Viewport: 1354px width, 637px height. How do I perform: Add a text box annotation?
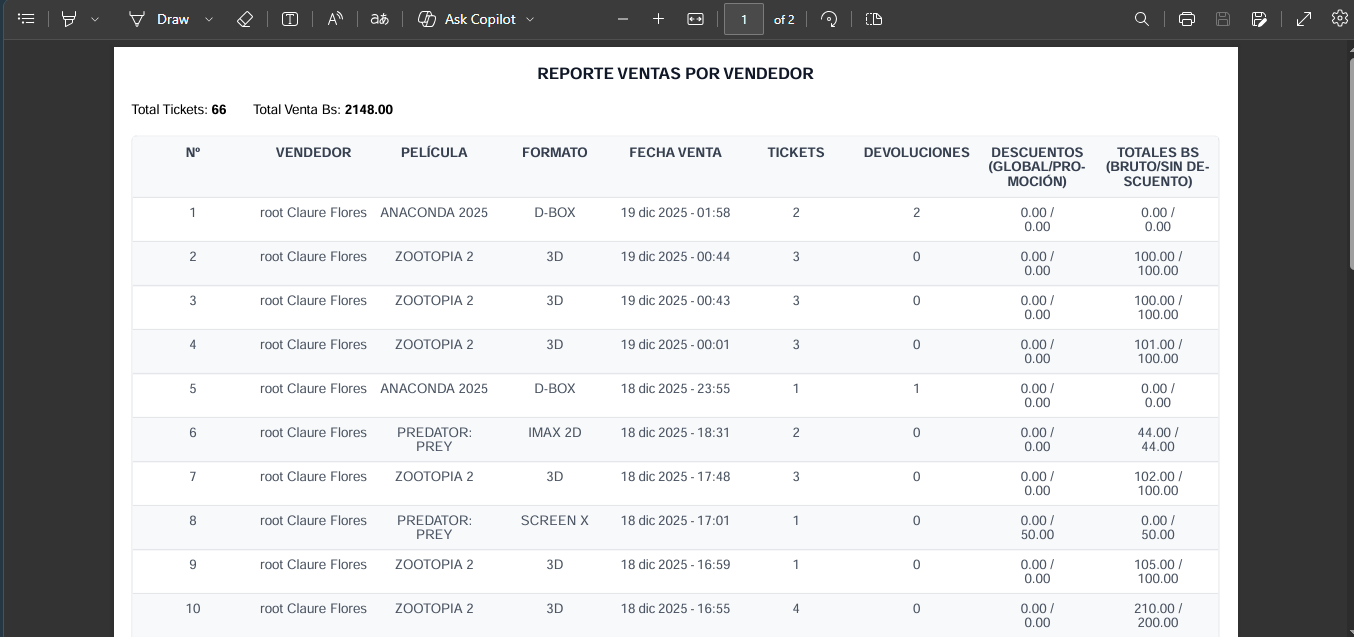click(x=289, y=18)
